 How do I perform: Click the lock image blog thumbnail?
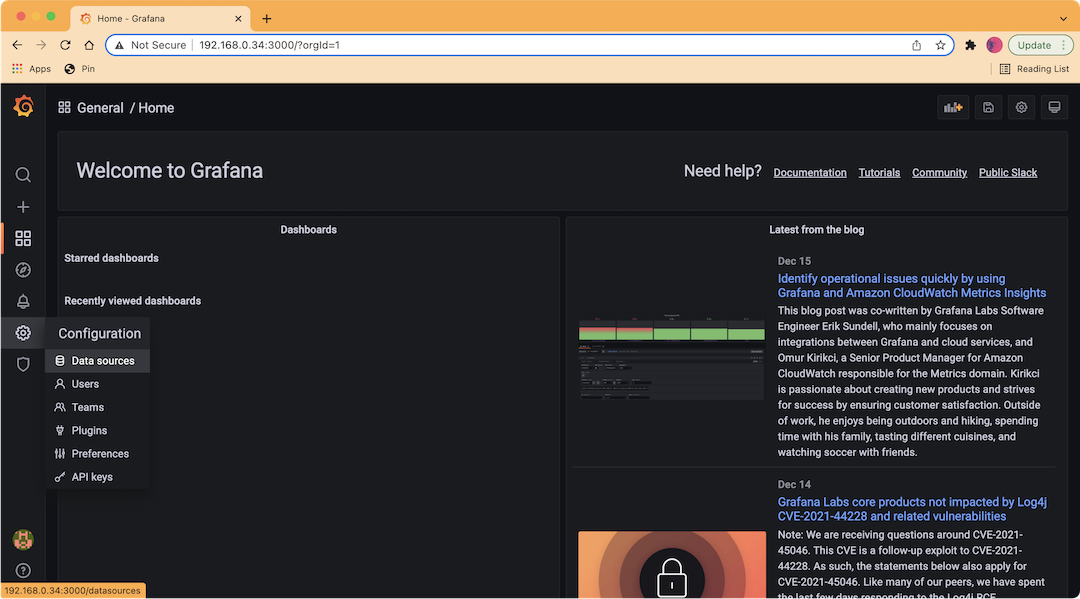pos(672,564)
